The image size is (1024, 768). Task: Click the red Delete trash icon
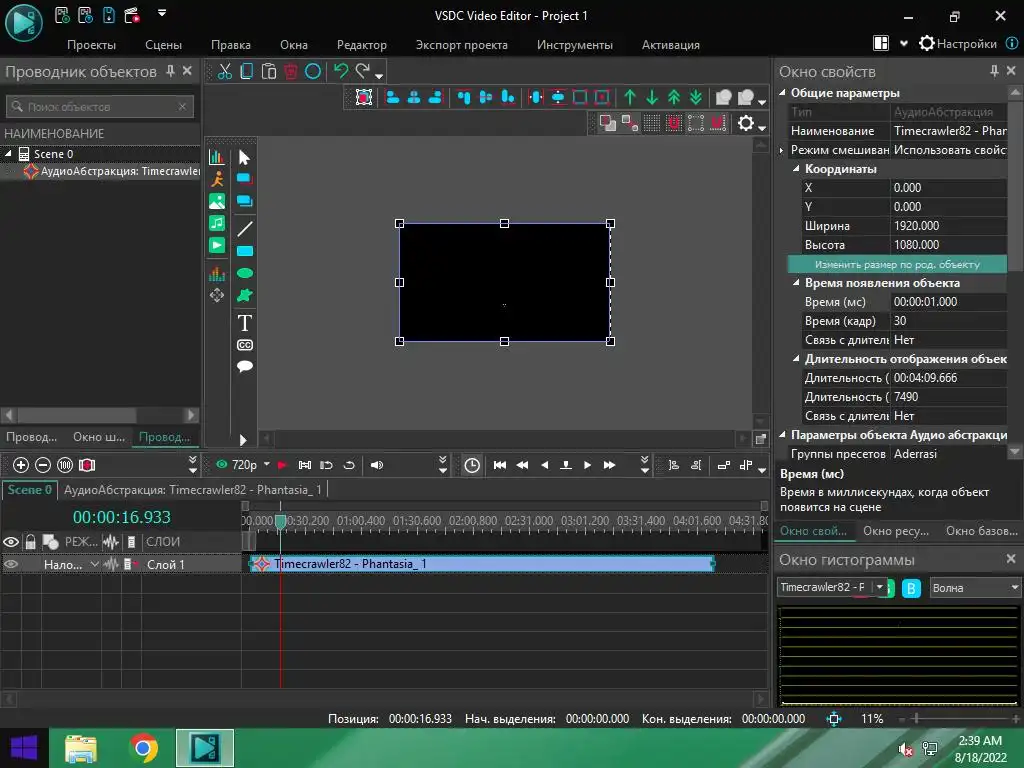click(291, 71)
